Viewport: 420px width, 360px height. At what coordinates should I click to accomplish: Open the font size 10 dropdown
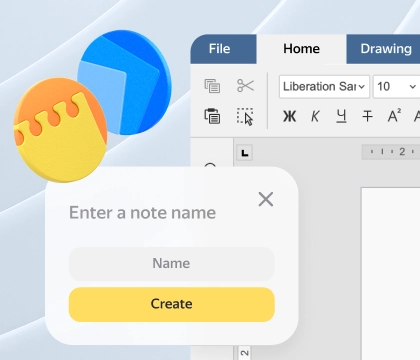(396, 87)
